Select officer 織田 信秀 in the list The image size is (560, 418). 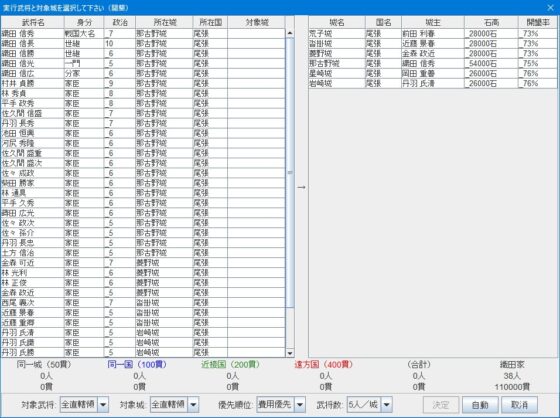coord(143,34)
